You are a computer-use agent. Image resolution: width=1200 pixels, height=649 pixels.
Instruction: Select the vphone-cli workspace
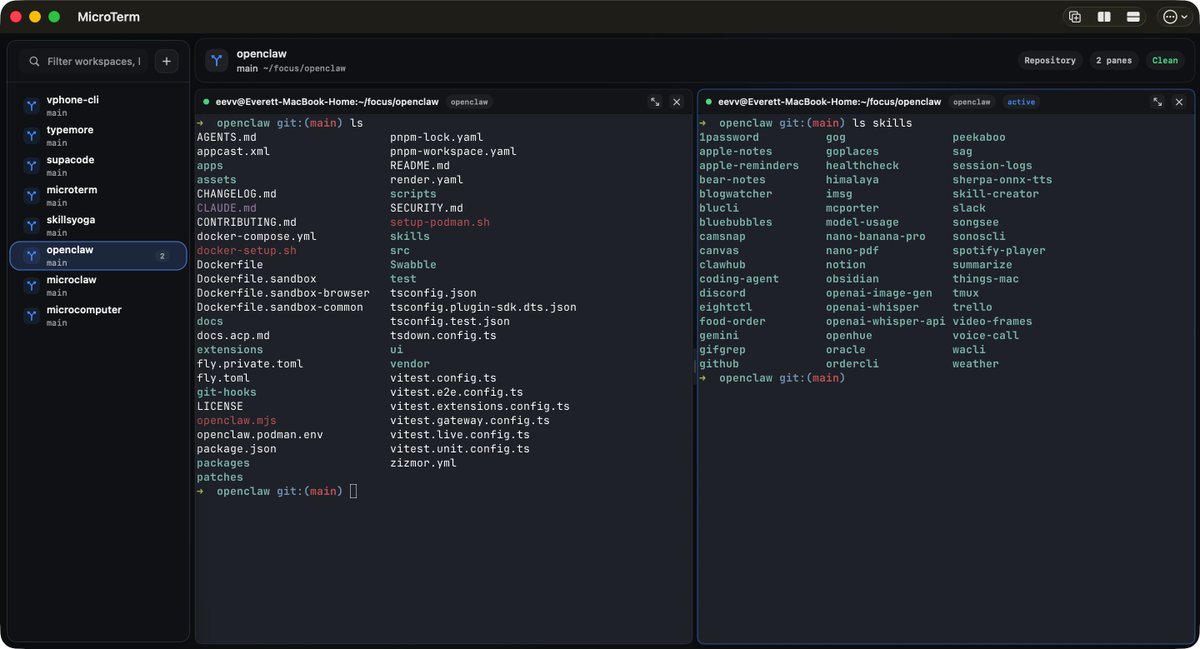coord(98,106)
